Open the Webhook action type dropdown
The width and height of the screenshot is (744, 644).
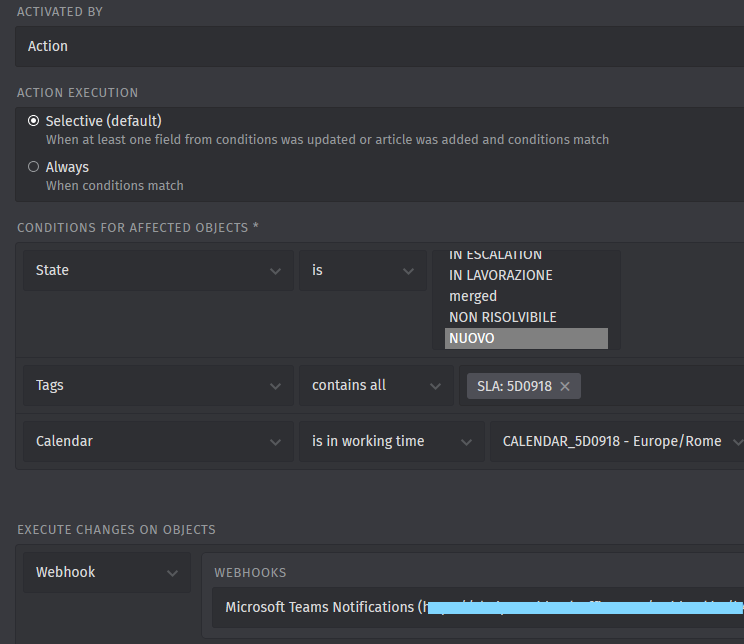pyautogui.click(x=106, y=572)
